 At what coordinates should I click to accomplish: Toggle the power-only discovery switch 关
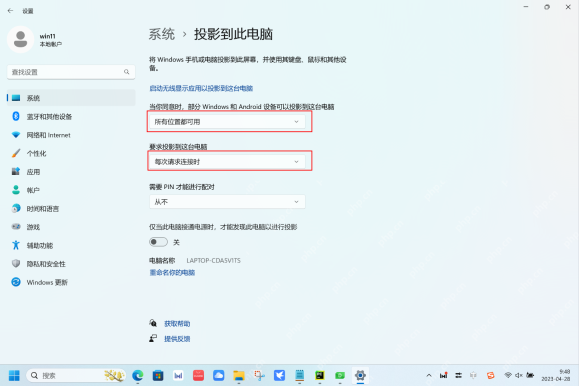pos(158,242)
